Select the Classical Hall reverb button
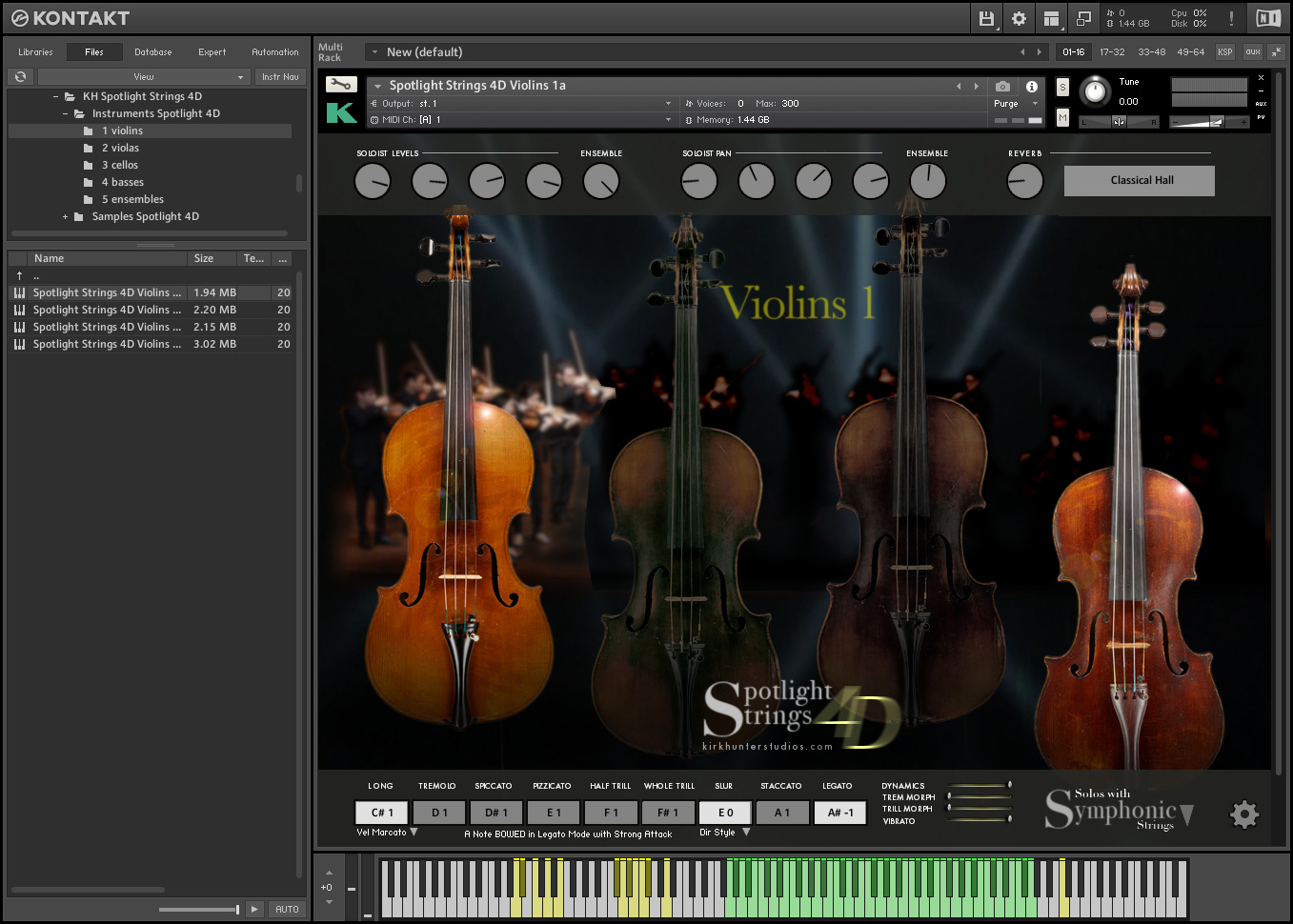 point(1140,180)
